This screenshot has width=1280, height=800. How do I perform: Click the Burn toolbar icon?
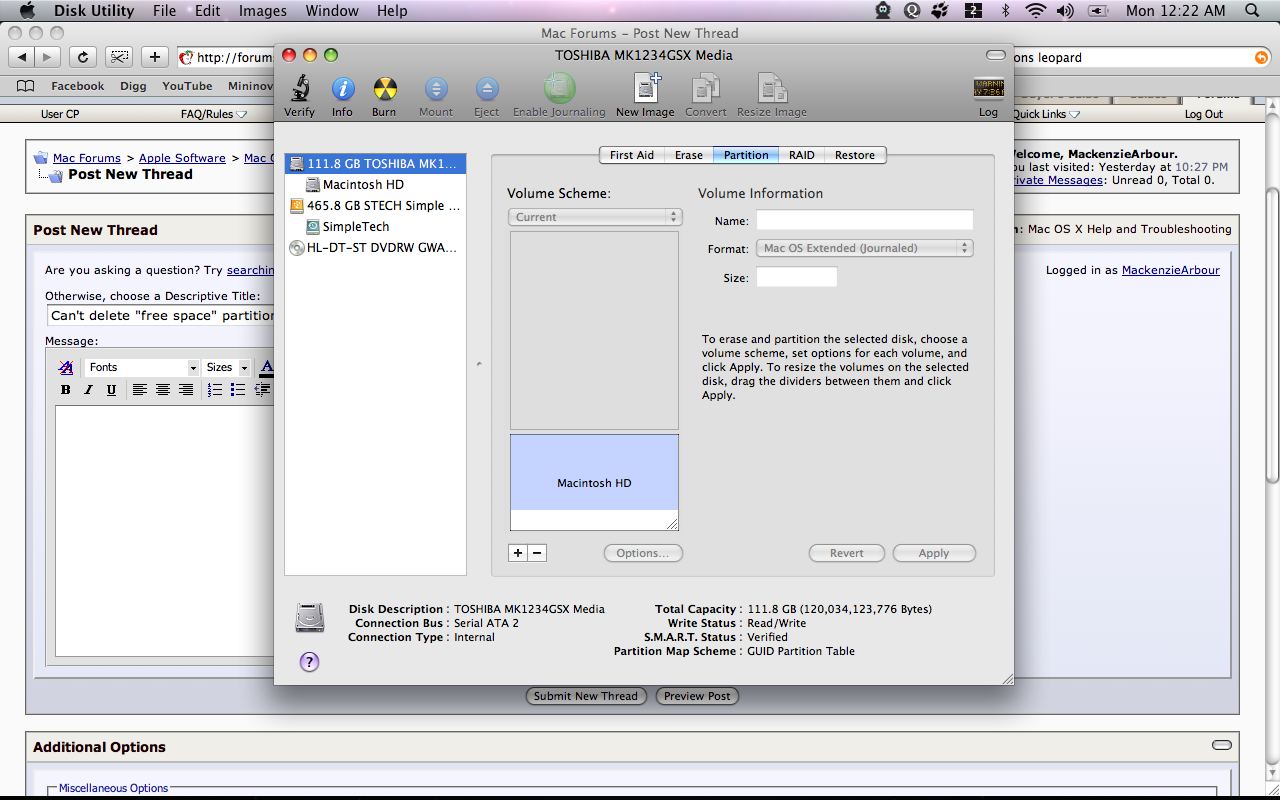coord(384,89)
